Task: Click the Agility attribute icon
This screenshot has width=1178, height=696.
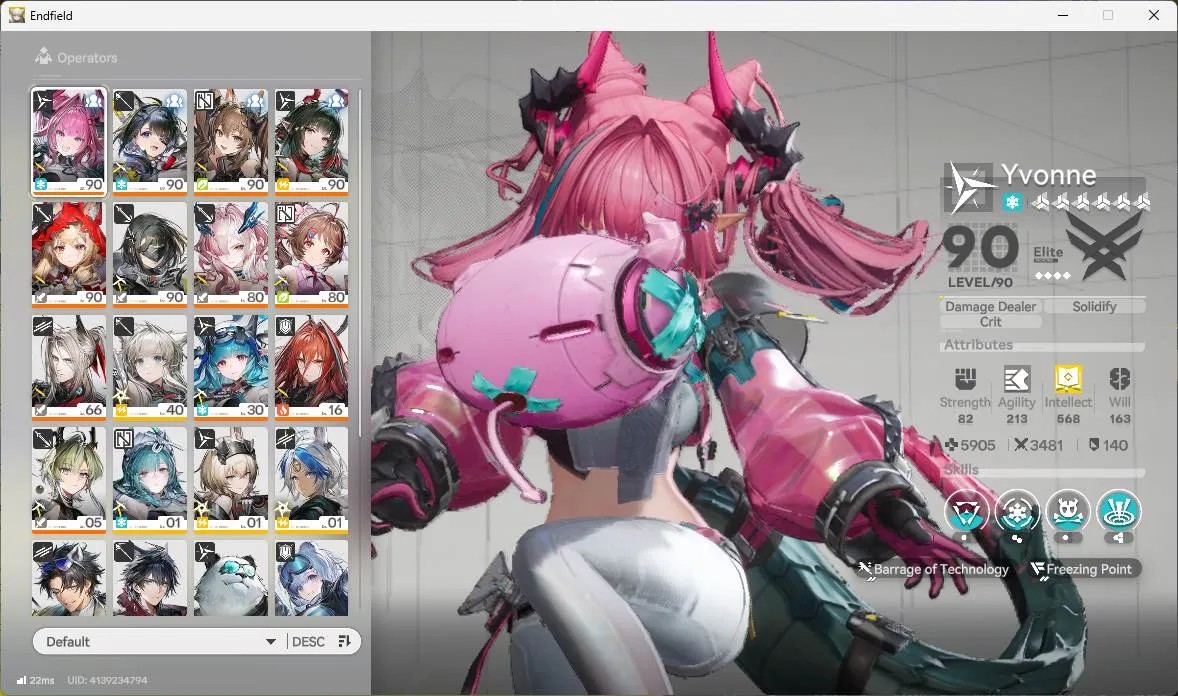Action: click(1016, 379)
